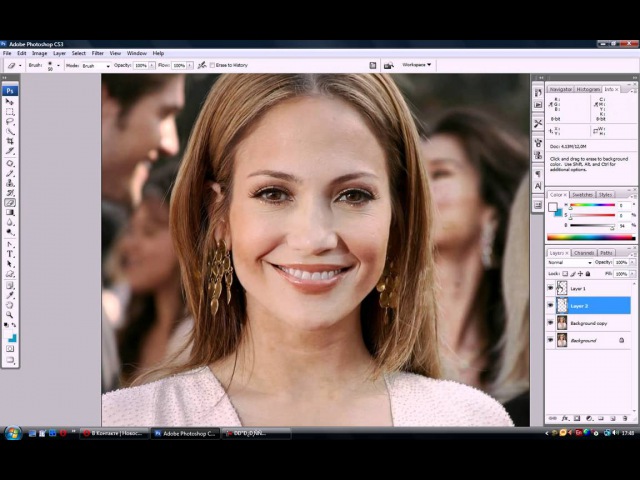Image resolution: width=640 pixels, height=480 pixels.
Task: Open the layer Fill arrow
Action: tap(633, 274)
